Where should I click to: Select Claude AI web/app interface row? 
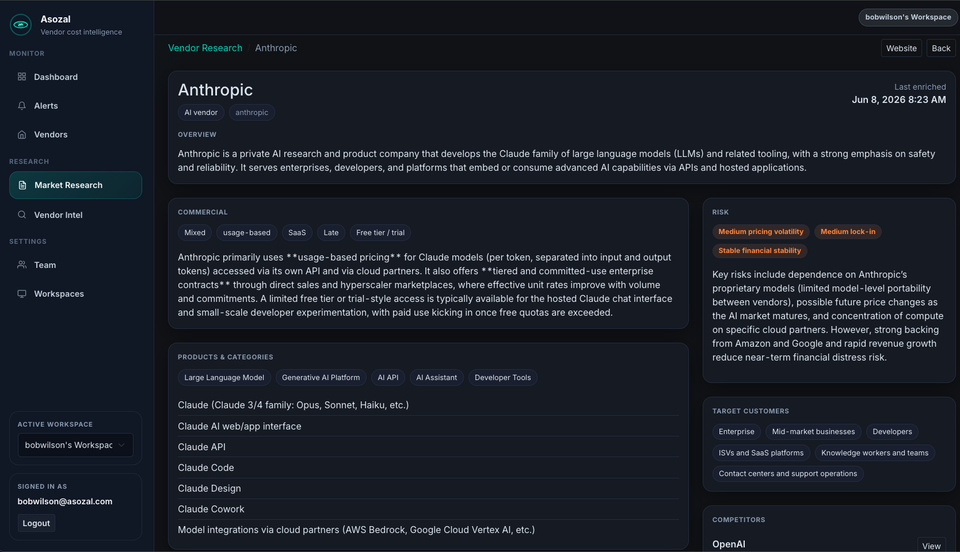(x=428, y=426)
